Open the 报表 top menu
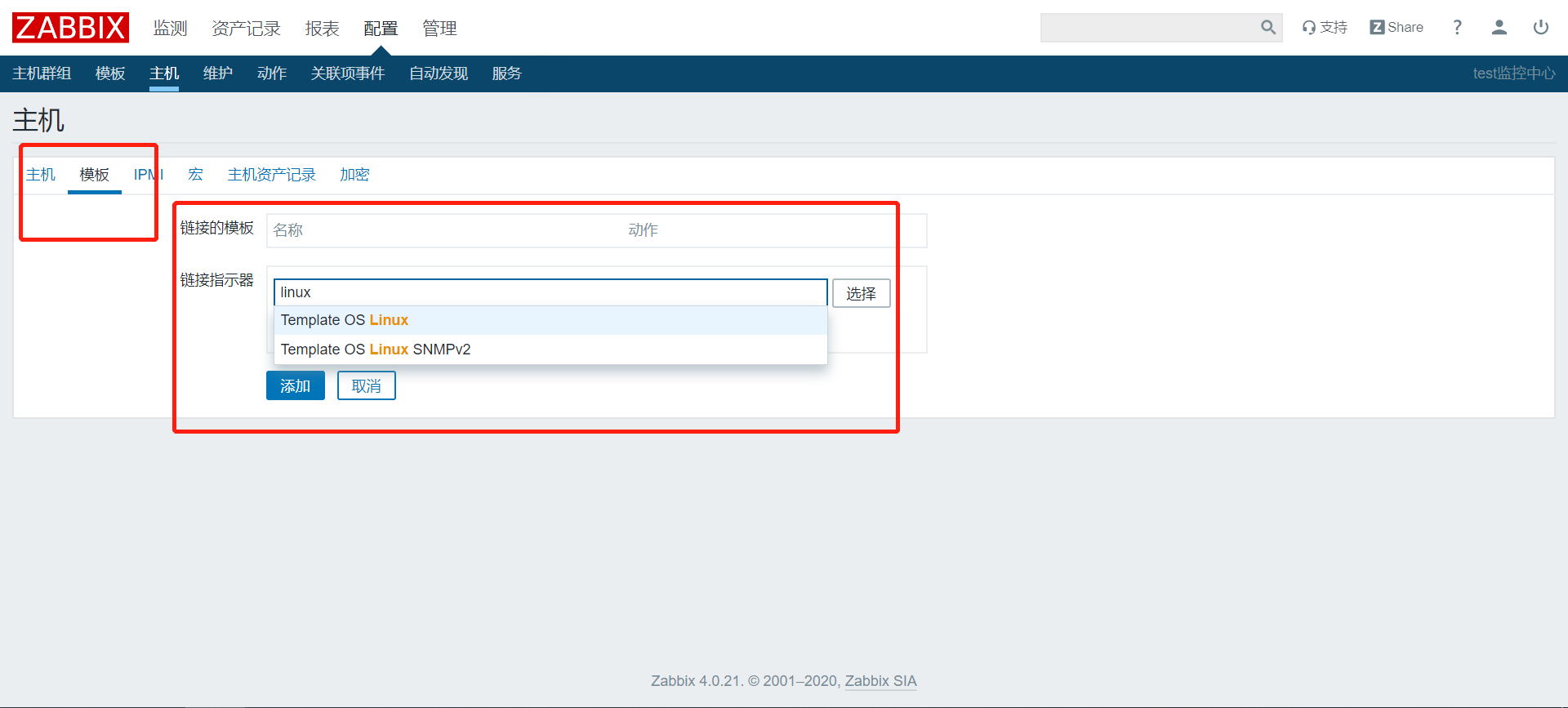Viewport: 1568px width, 708px height. click(x=322, y=29)
